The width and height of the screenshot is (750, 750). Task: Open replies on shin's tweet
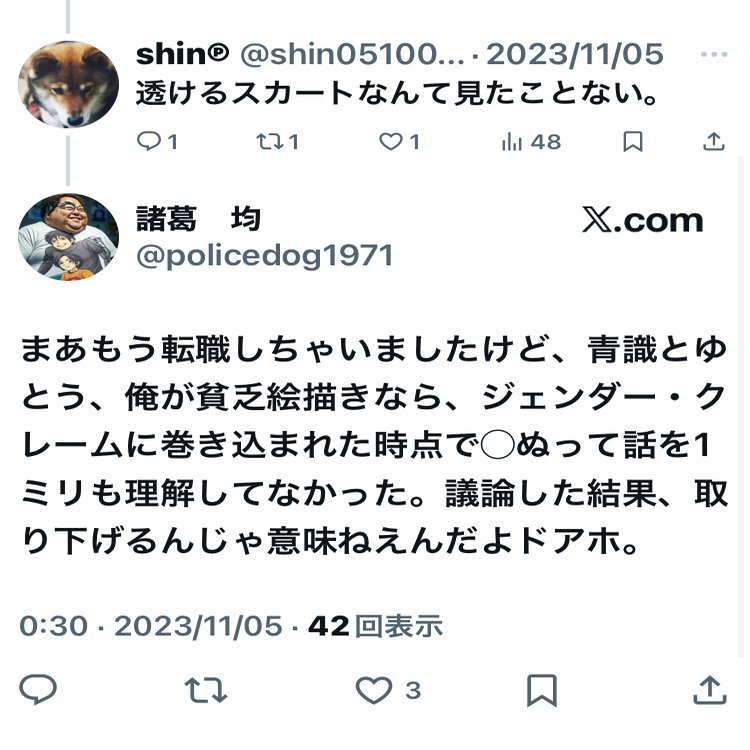click(157, 142)
